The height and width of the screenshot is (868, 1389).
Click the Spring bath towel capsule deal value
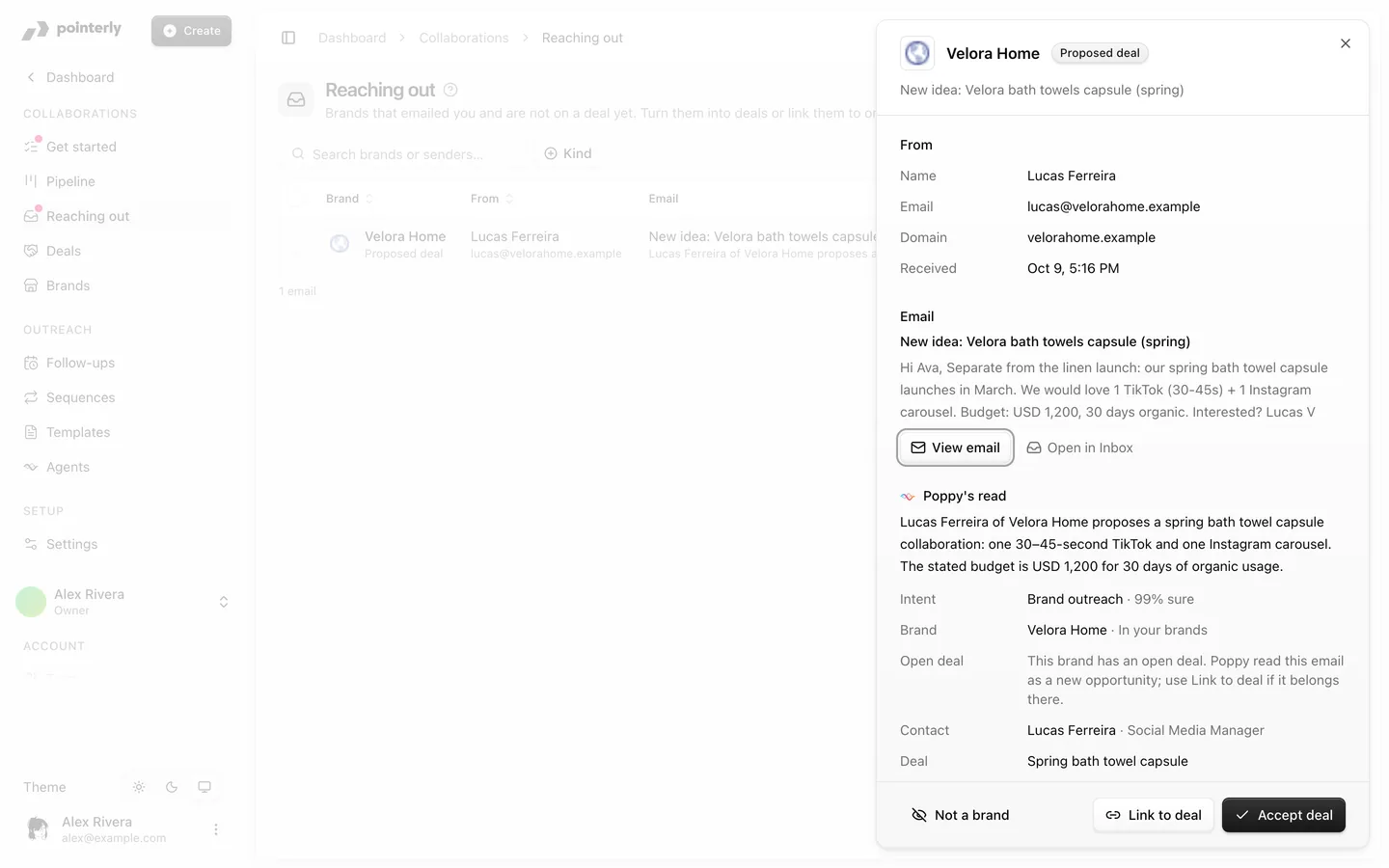(x=1107, y=761)
